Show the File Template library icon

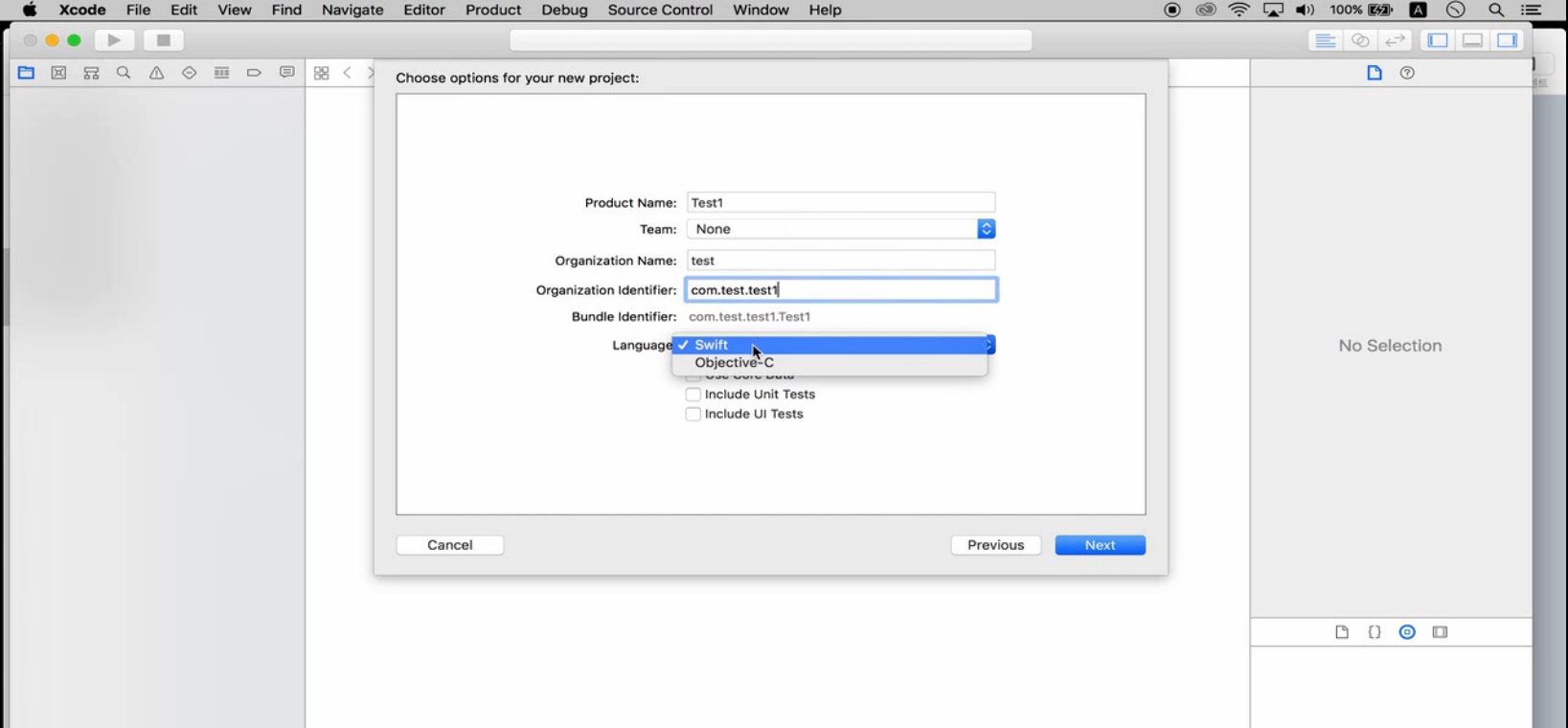click(x=1342, y=632)
